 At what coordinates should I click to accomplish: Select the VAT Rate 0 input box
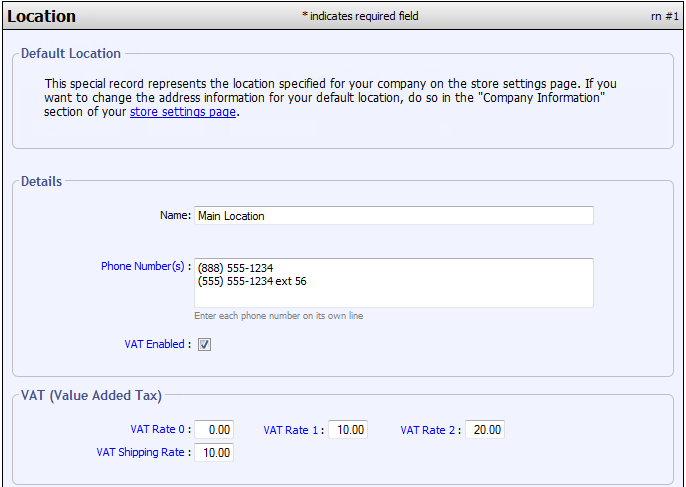tap(214, 430)
